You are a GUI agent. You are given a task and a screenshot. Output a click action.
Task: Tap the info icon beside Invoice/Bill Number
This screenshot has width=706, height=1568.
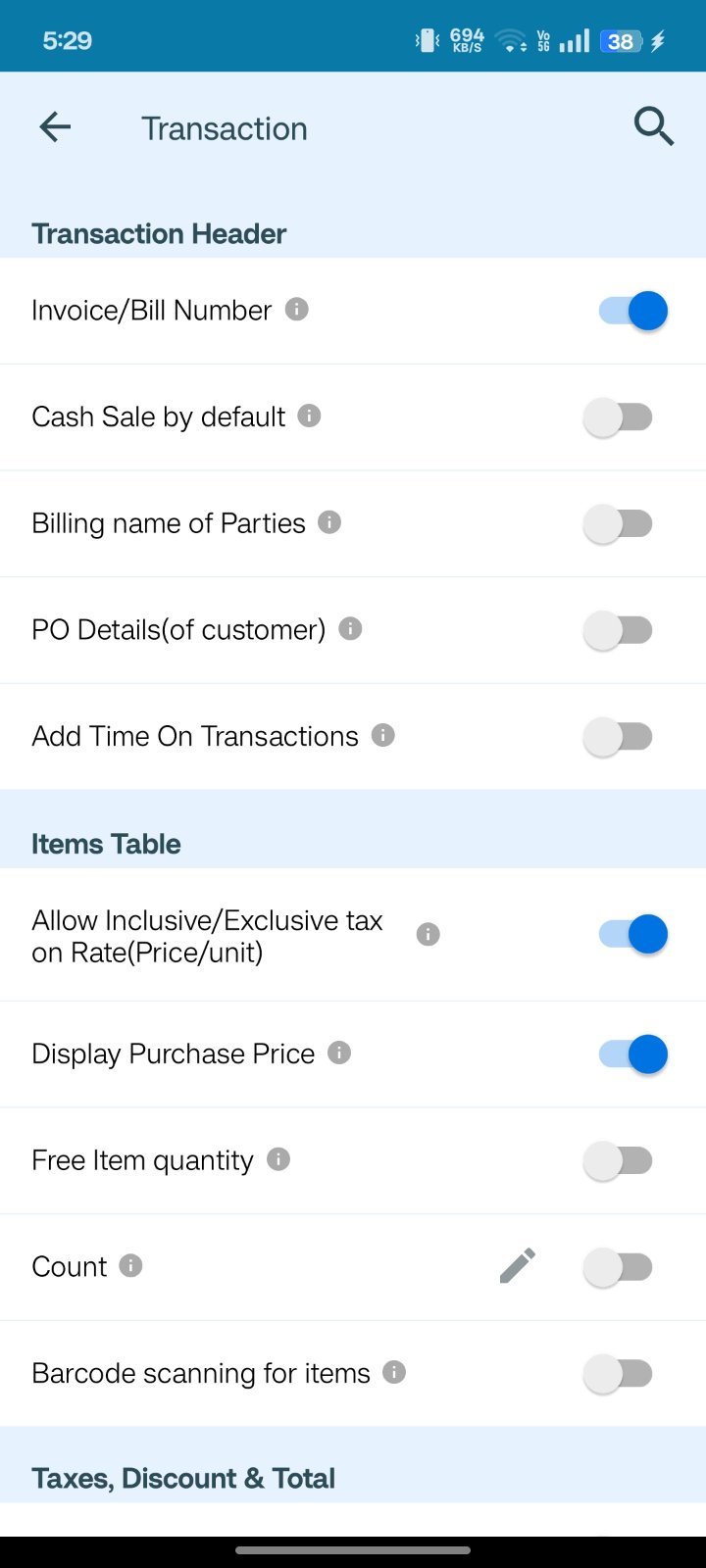point(297,310)
